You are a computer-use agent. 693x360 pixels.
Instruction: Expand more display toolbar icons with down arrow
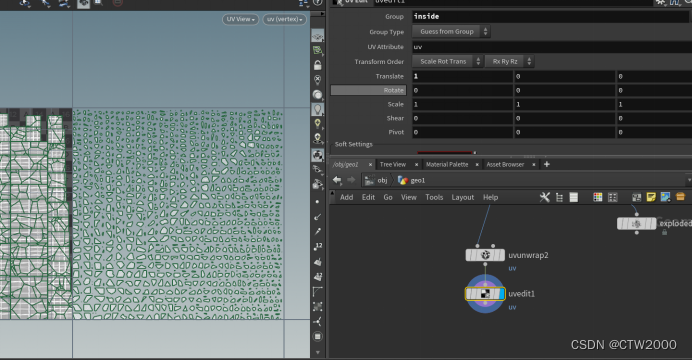click(317, 352)
